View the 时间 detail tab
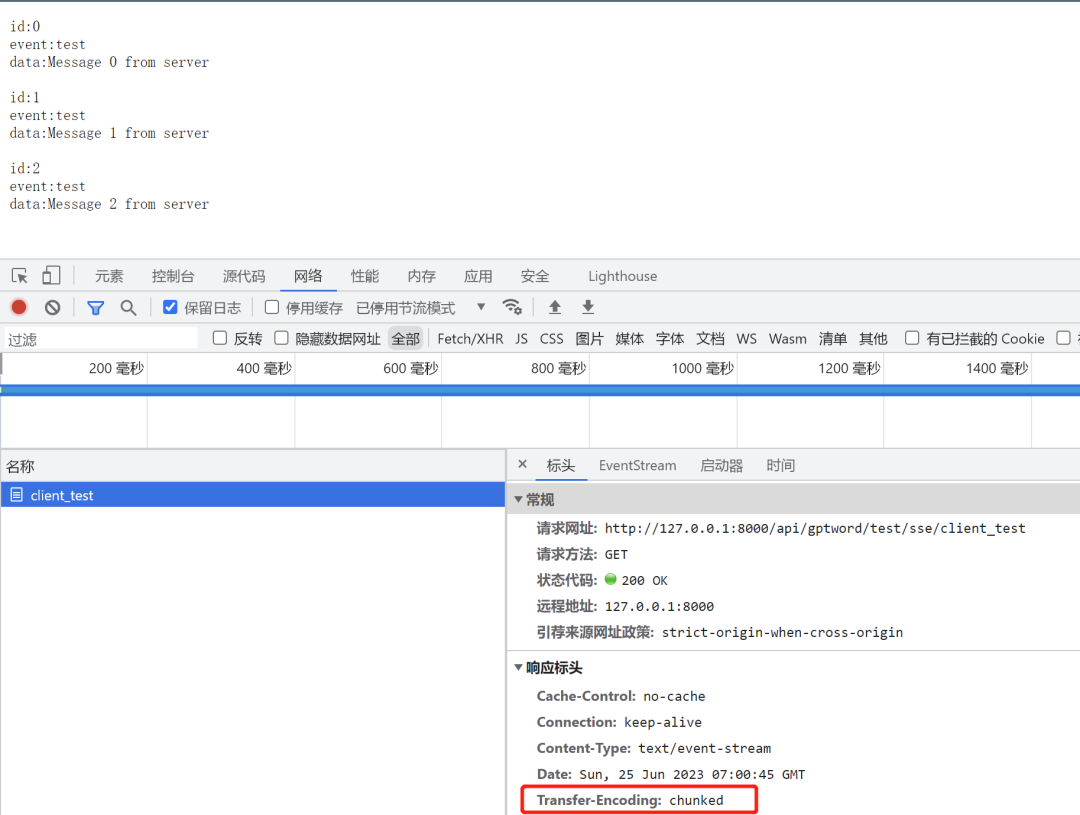The height and width of the screenshot is (815, 1080). (x=780, y=466)
